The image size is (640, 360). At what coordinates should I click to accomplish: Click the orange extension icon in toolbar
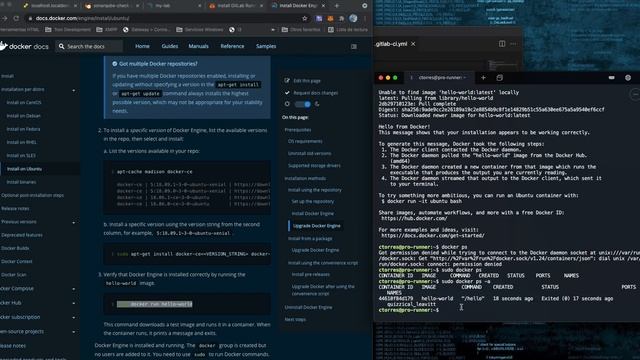coord(331,18)
